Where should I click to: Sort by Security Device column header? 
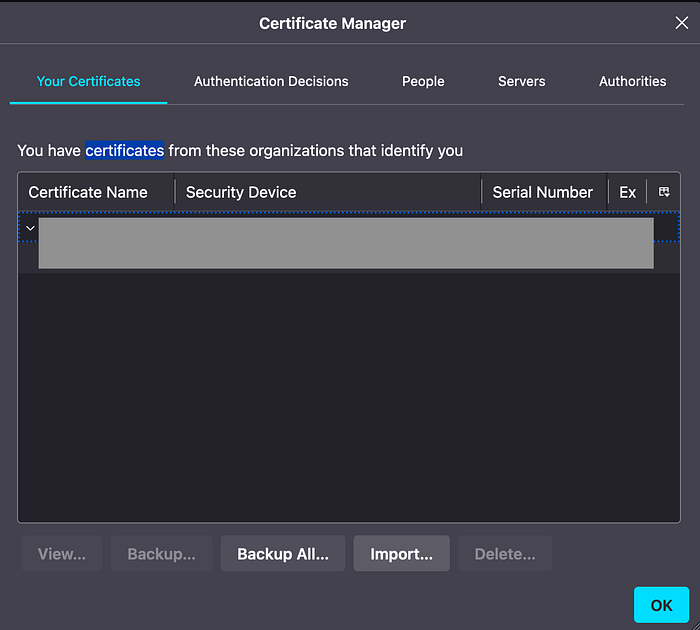click(241, 192)
